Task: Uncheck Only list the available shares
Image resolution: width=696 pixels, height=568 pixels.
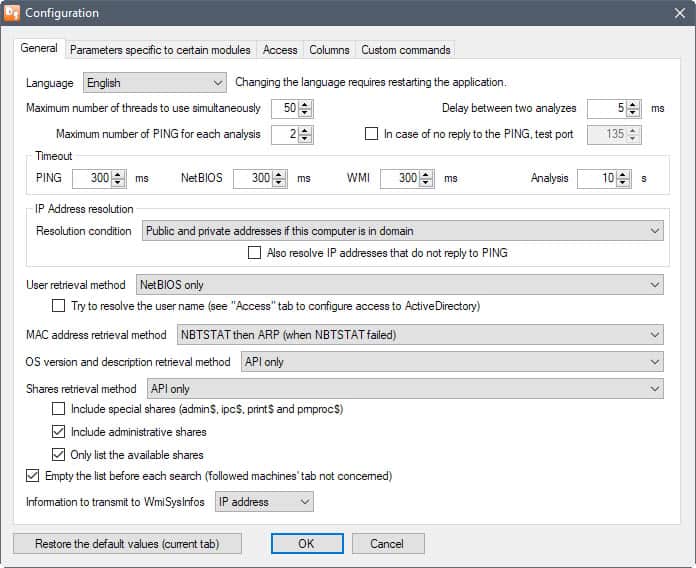Action: coord(59,454)
